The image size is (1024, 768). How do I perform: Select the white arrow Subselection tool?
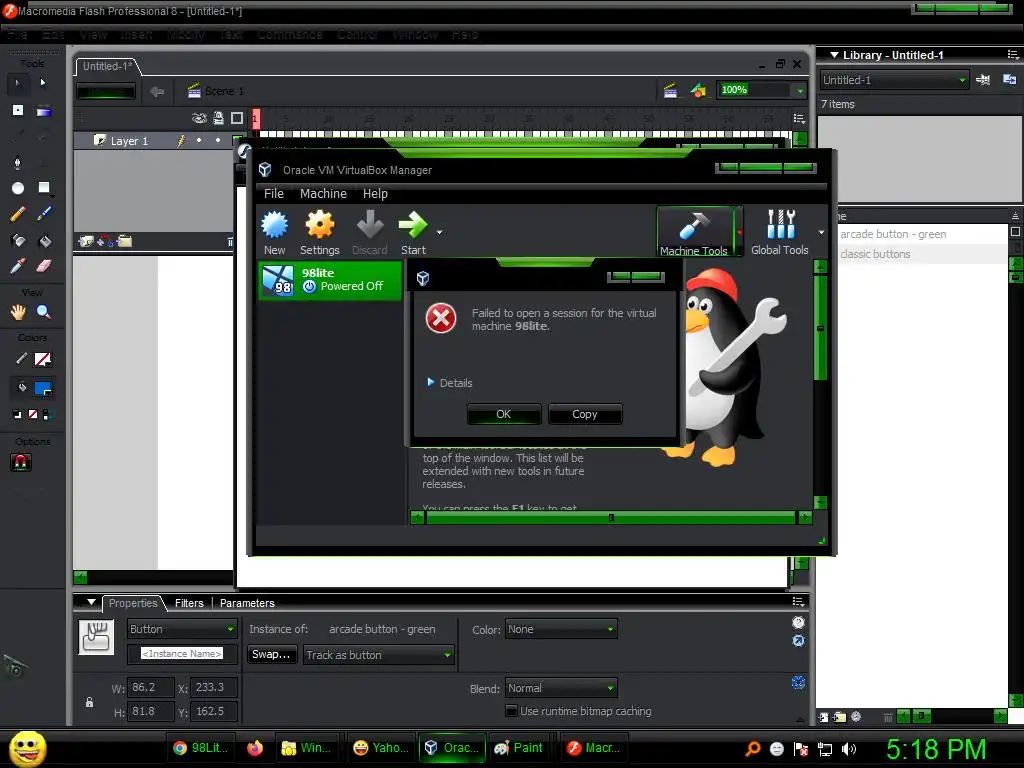coord(43,83)
